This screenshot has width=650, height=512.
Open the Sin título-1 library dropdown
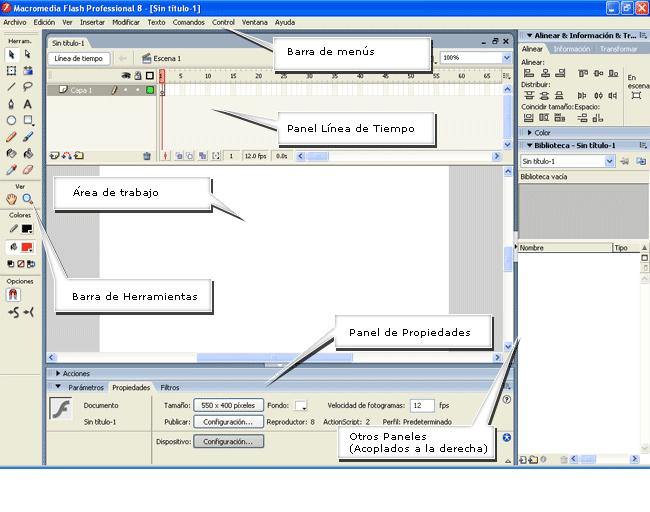609,161
